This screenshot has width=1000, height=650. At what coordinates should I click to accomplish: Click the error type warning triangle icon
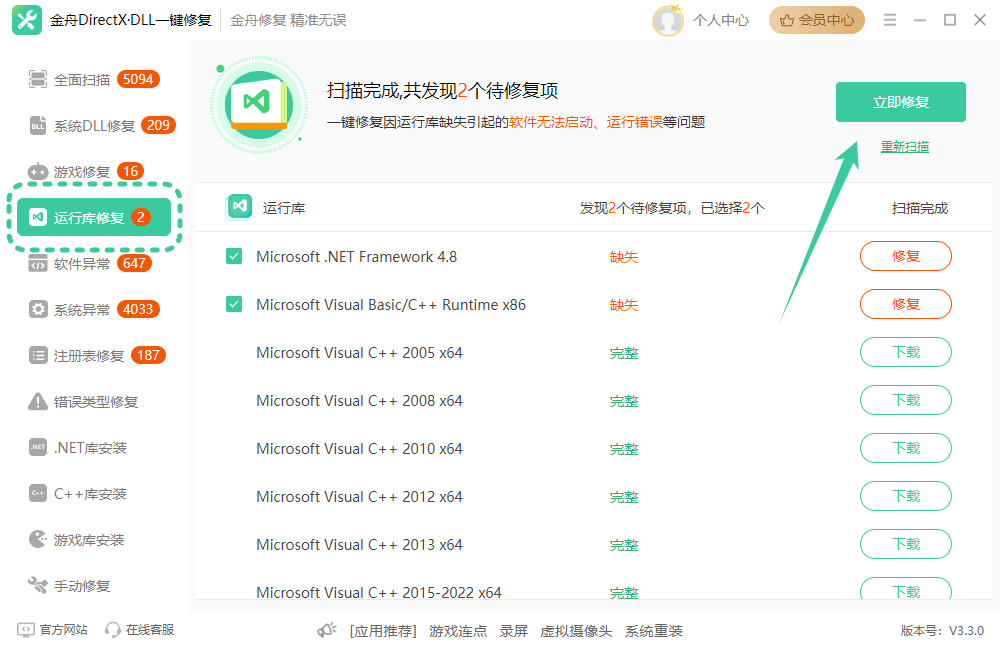coord(38,401)
